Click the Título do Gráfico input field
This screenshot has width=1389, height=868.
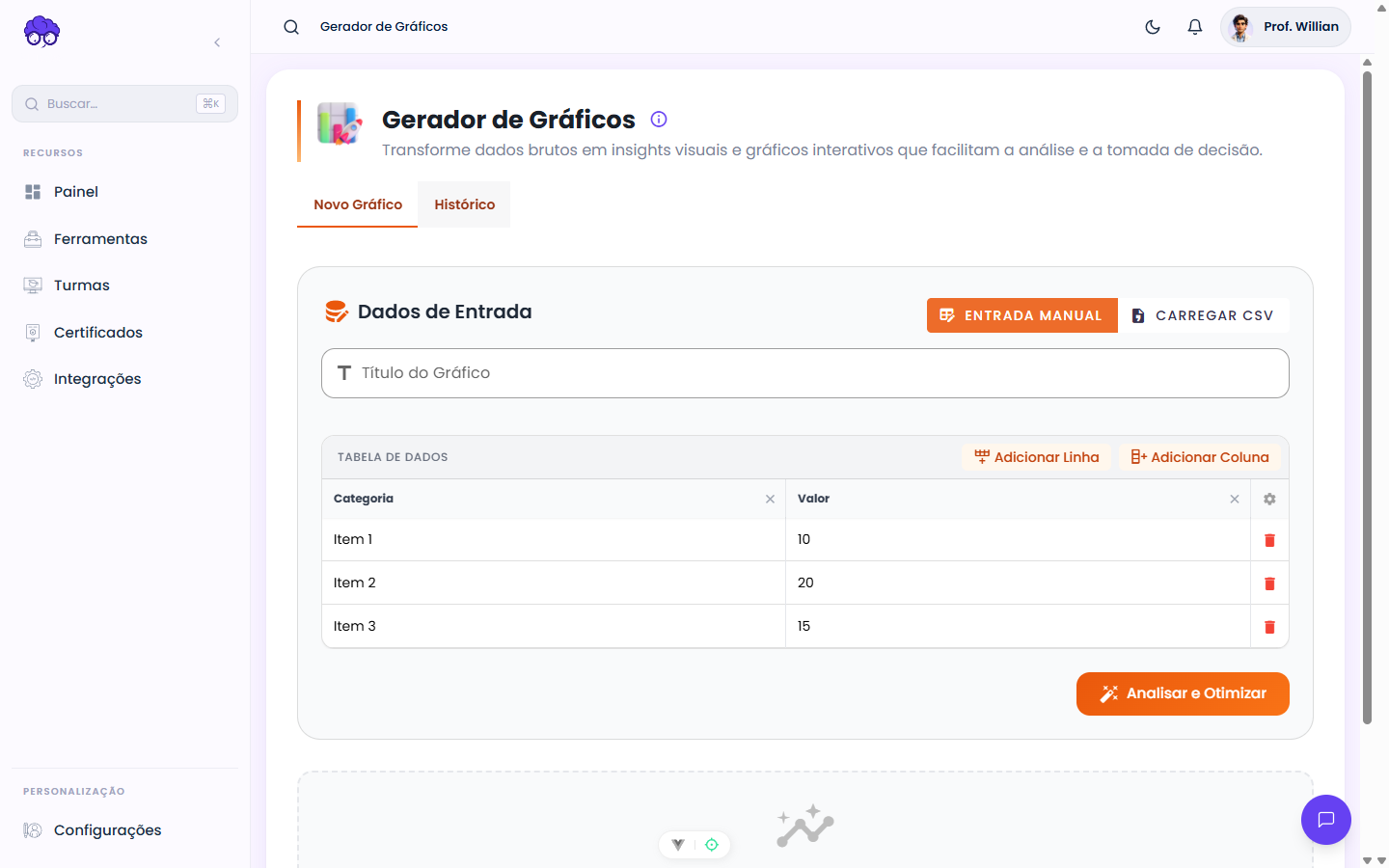coord(805,373)
